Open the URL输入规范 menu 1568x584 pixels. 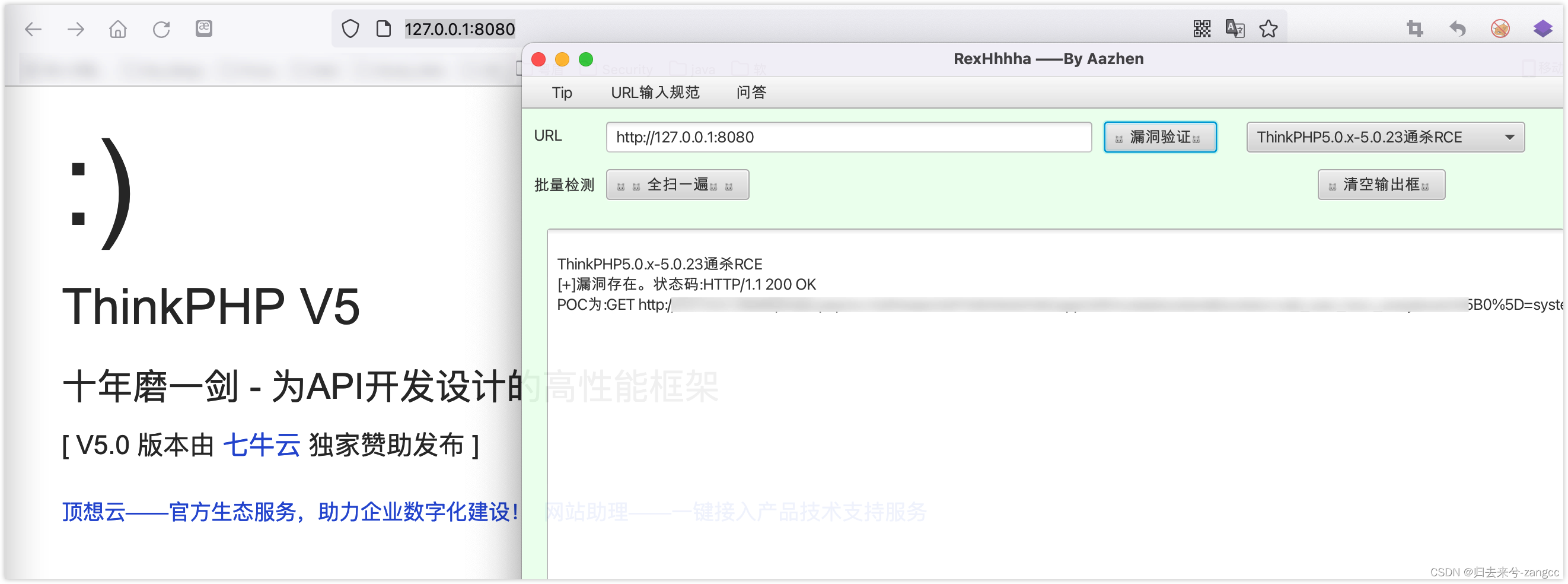click(x=655, y=93)
